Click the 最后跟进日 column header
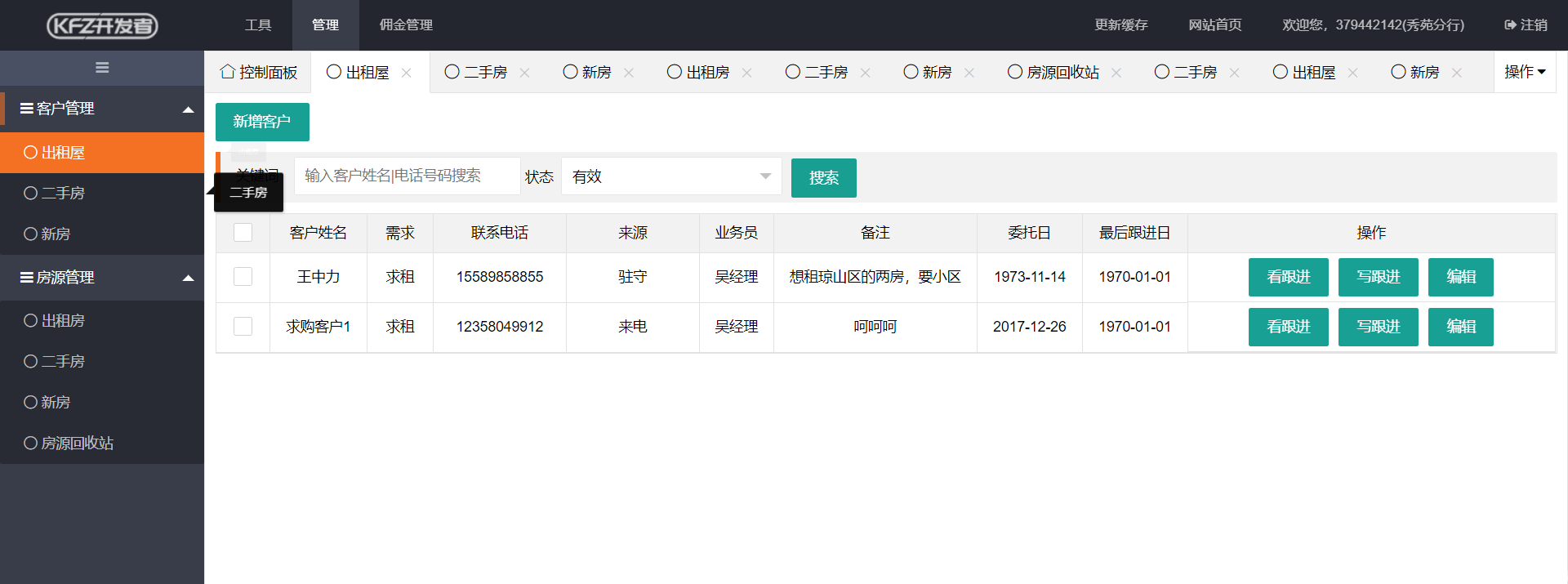Screen dimensions: 1568x584 click(x=1134, y=233)
